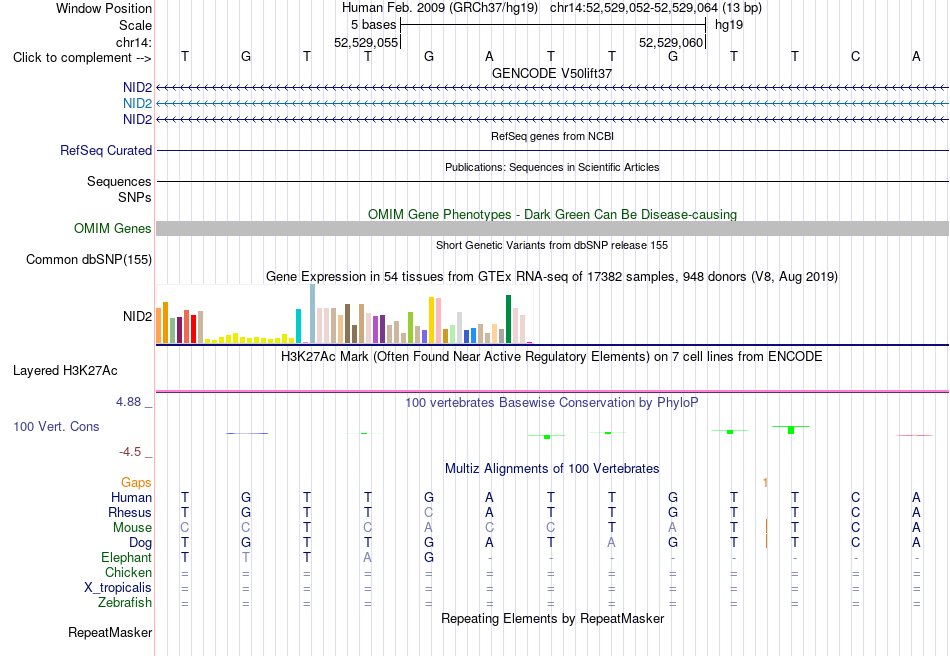950x656 pixels.
Task: Click the G base in the Elephant row
Action: click(x=429, y=557)
